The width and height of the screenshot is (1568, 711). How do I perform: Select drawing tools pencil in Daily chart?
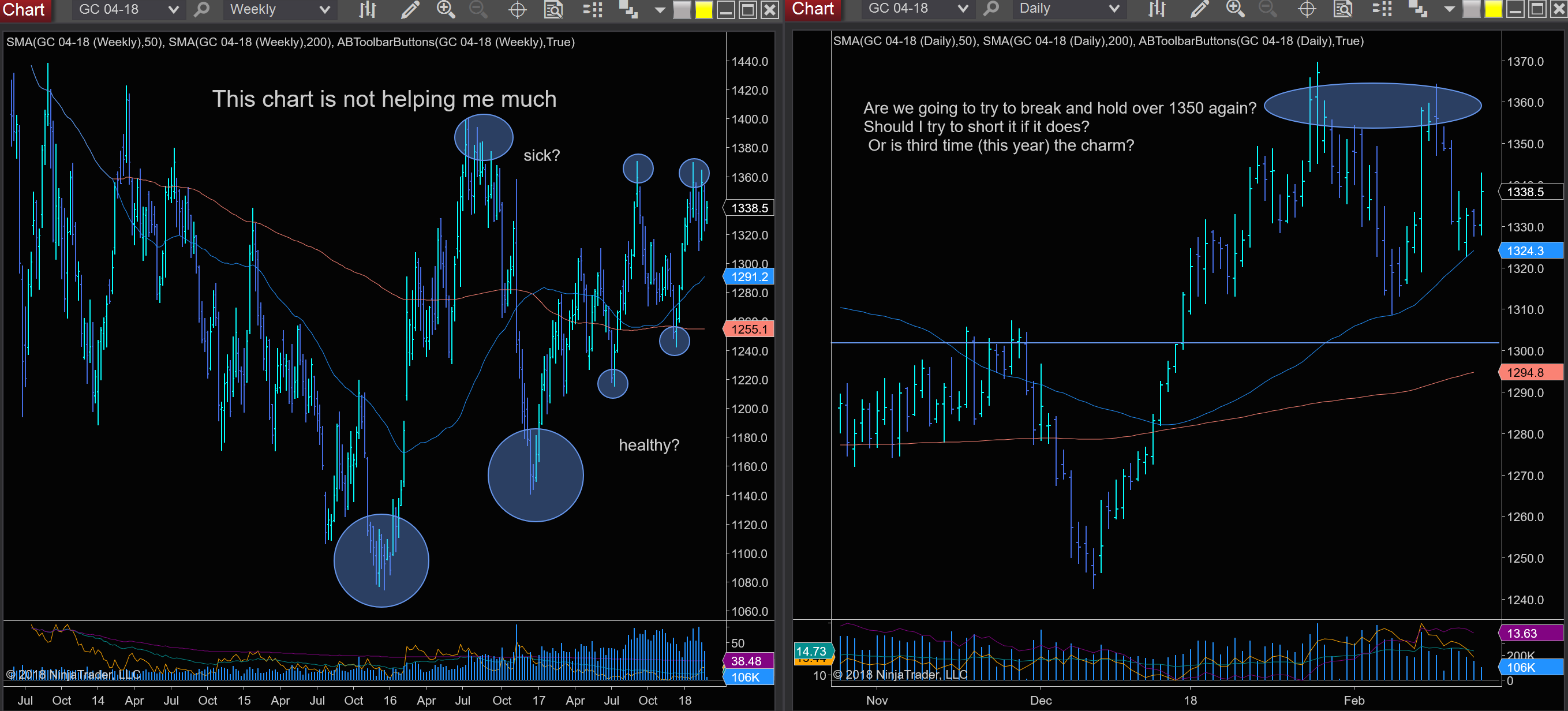[x=1199, y=9]
